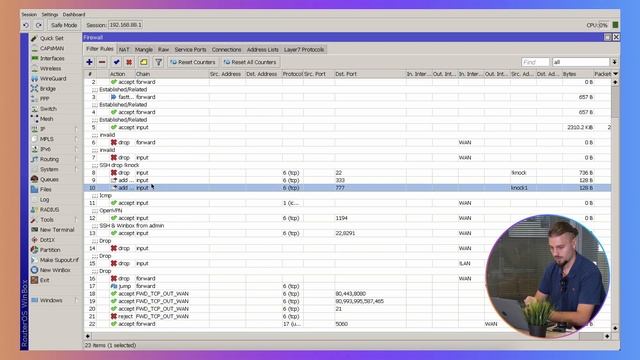The image size is (640, 360).
Task: Click Exit in the sidebar
Action: tap(44, 280)
